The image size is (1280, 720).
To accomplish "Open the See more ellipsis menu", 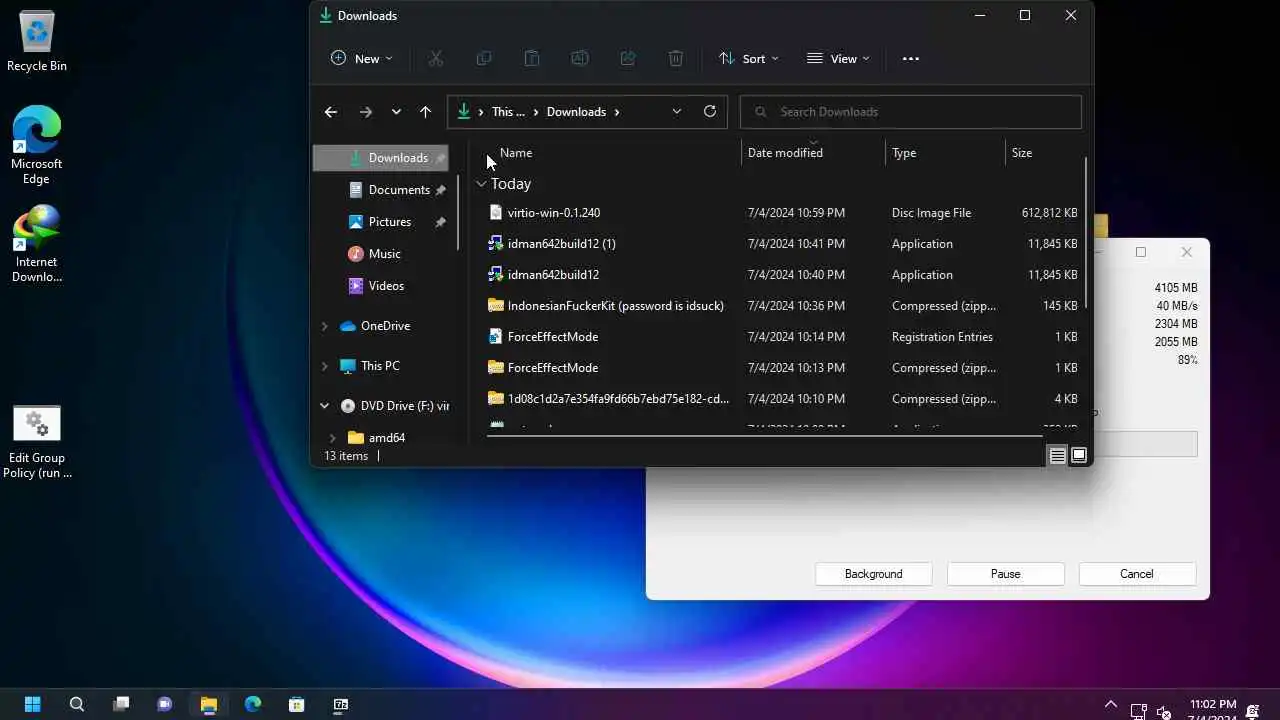I will 911,59.
